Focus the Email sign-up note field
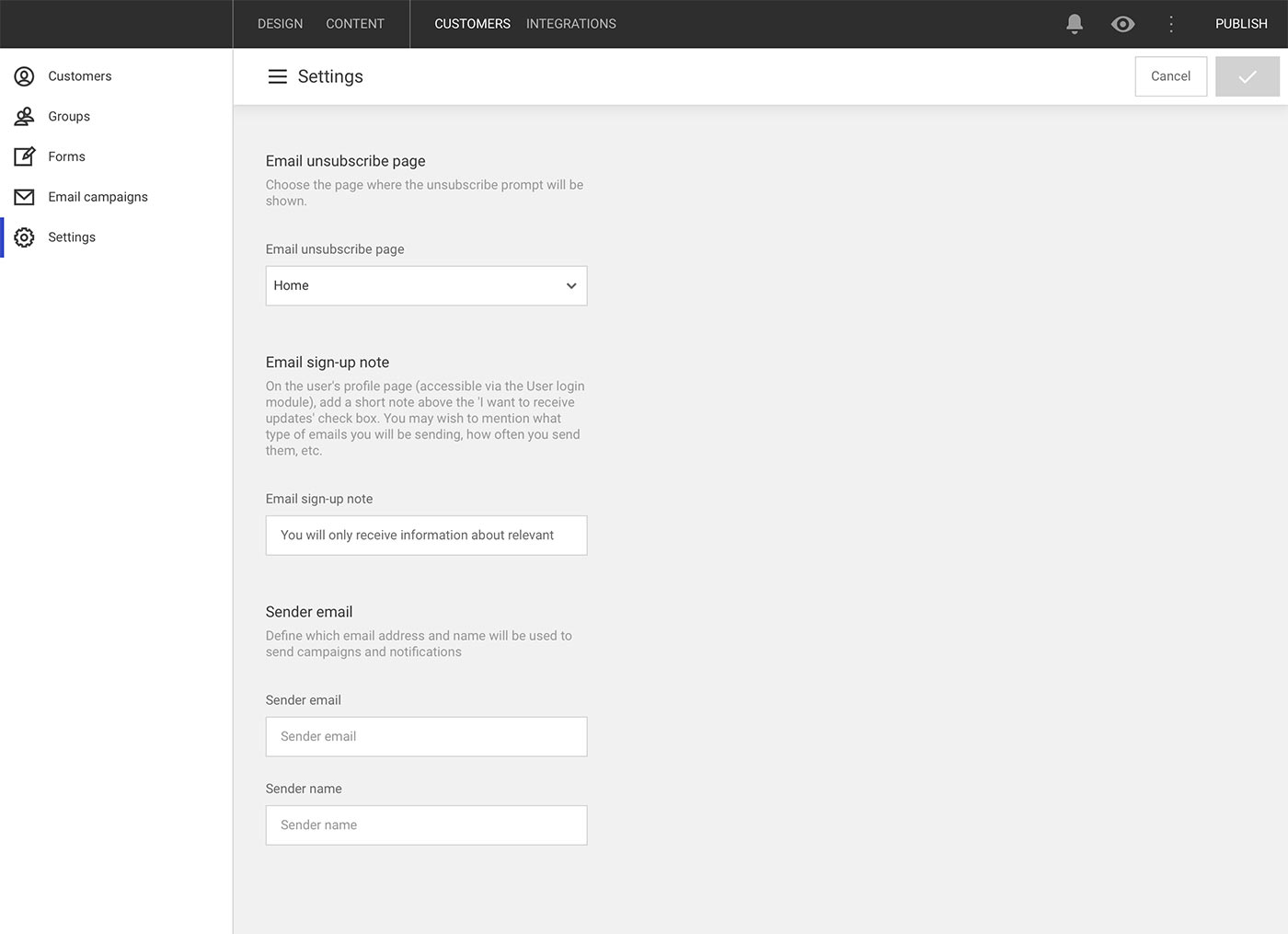 pyautogui.click(x=426, y=536)
